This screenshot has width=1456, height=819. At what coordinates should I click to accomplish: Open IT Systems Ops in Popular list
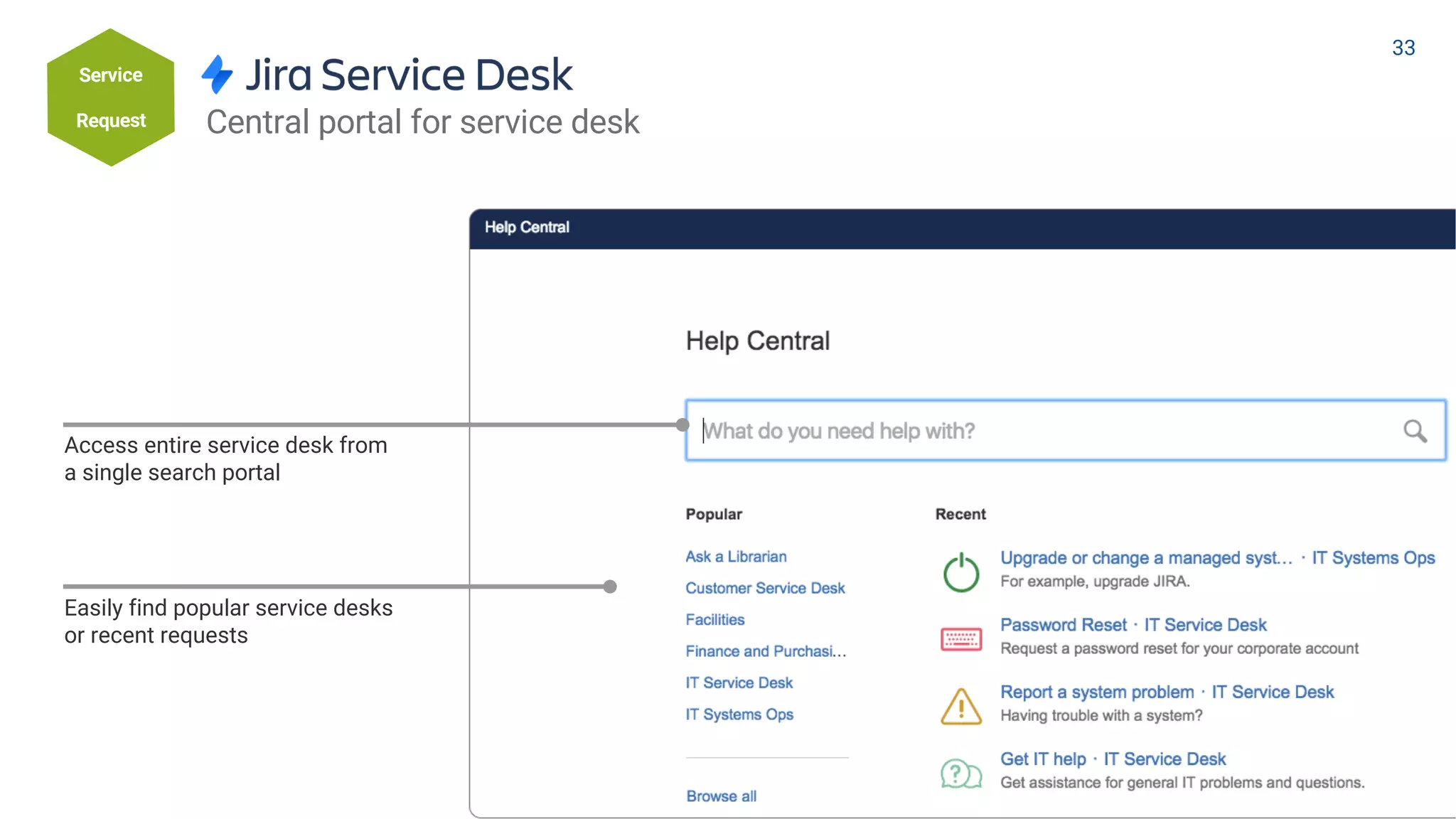point(739,714)
